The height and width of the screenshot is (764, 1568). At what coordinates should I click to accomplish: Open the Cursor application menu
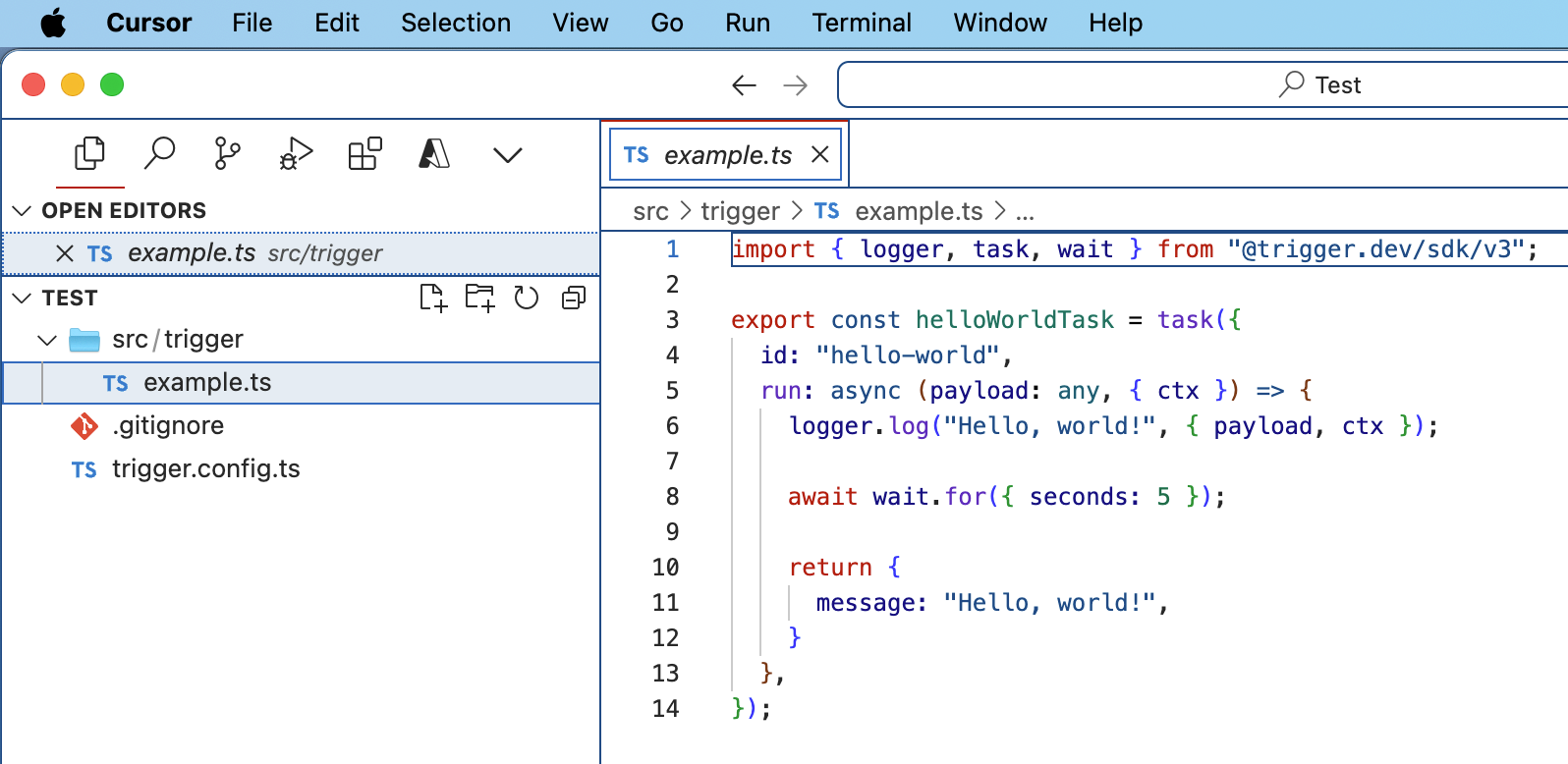(149, 23)
